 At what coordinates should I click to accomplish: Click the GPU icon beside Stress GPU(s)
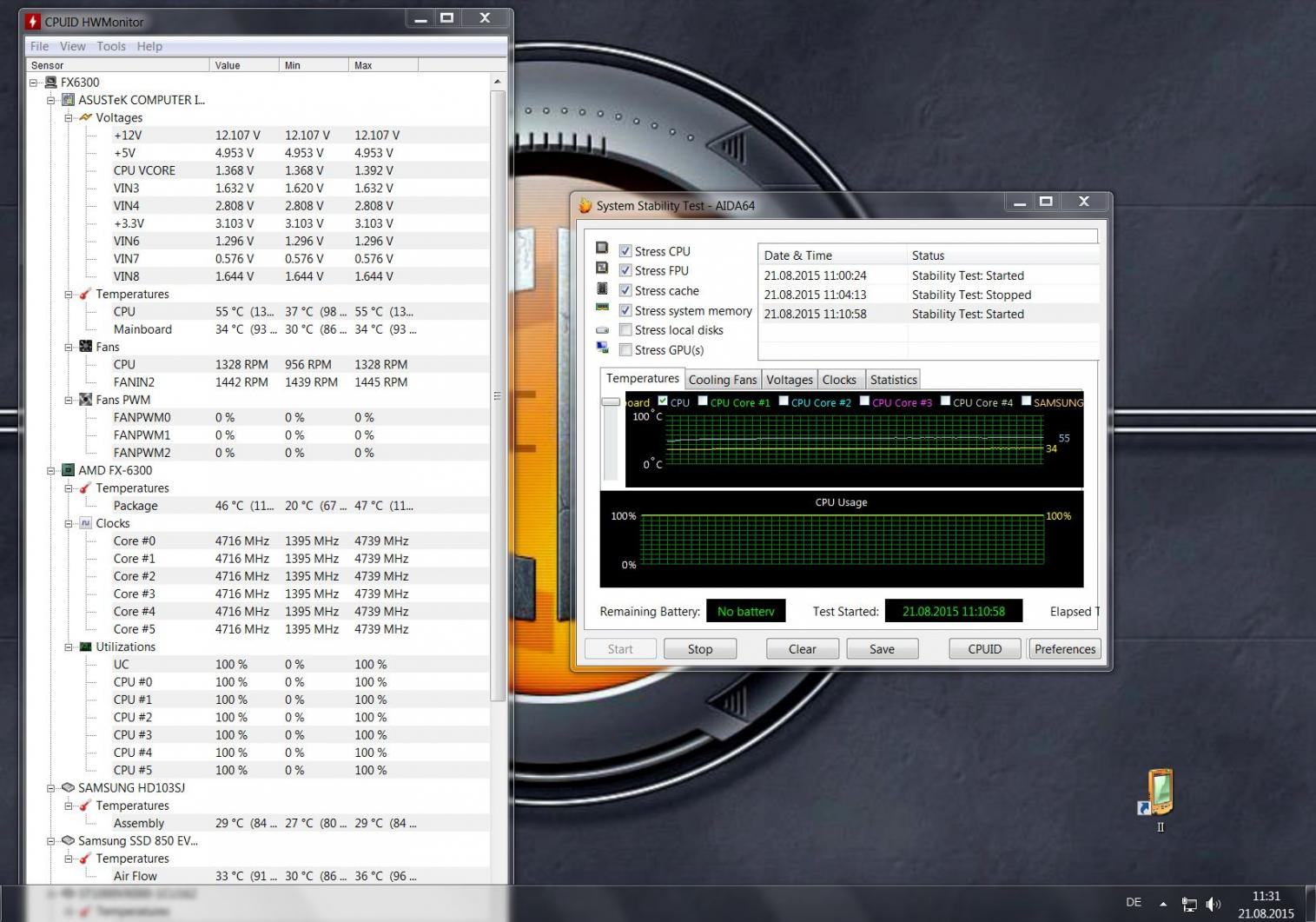[x=602, y=348]
